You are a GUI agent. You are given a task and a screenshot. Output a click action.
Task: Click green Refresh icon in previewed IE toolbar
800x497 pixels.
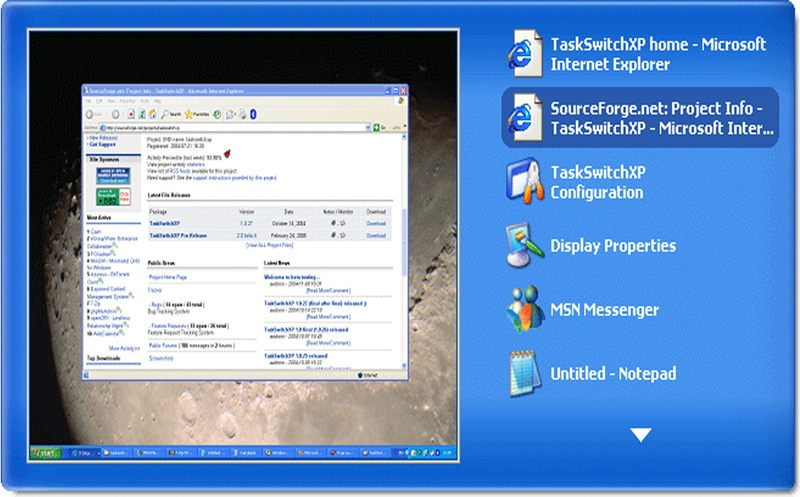click(x=142, y=114)
